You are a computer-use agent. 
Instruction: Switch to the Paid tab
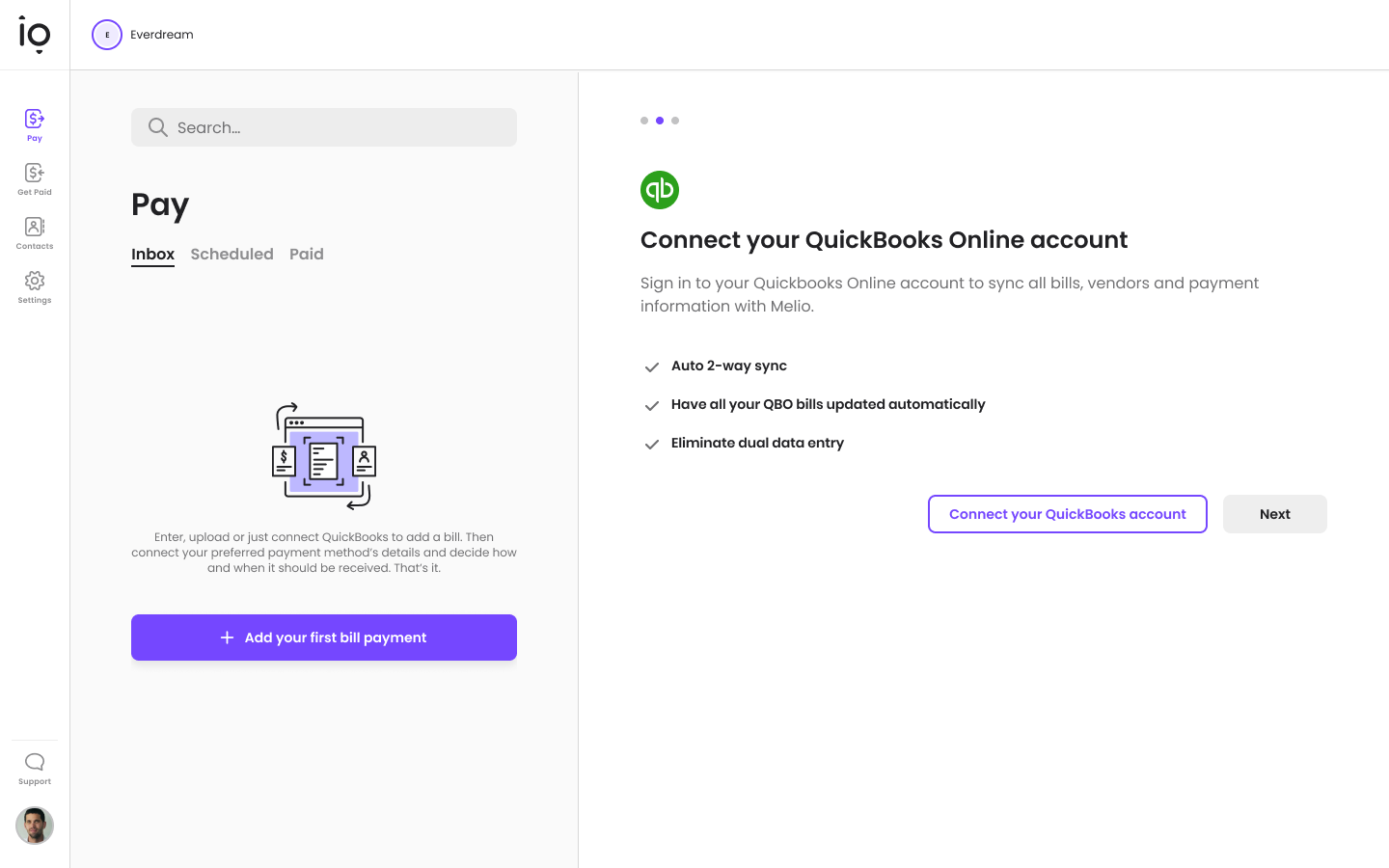(307, 254)
